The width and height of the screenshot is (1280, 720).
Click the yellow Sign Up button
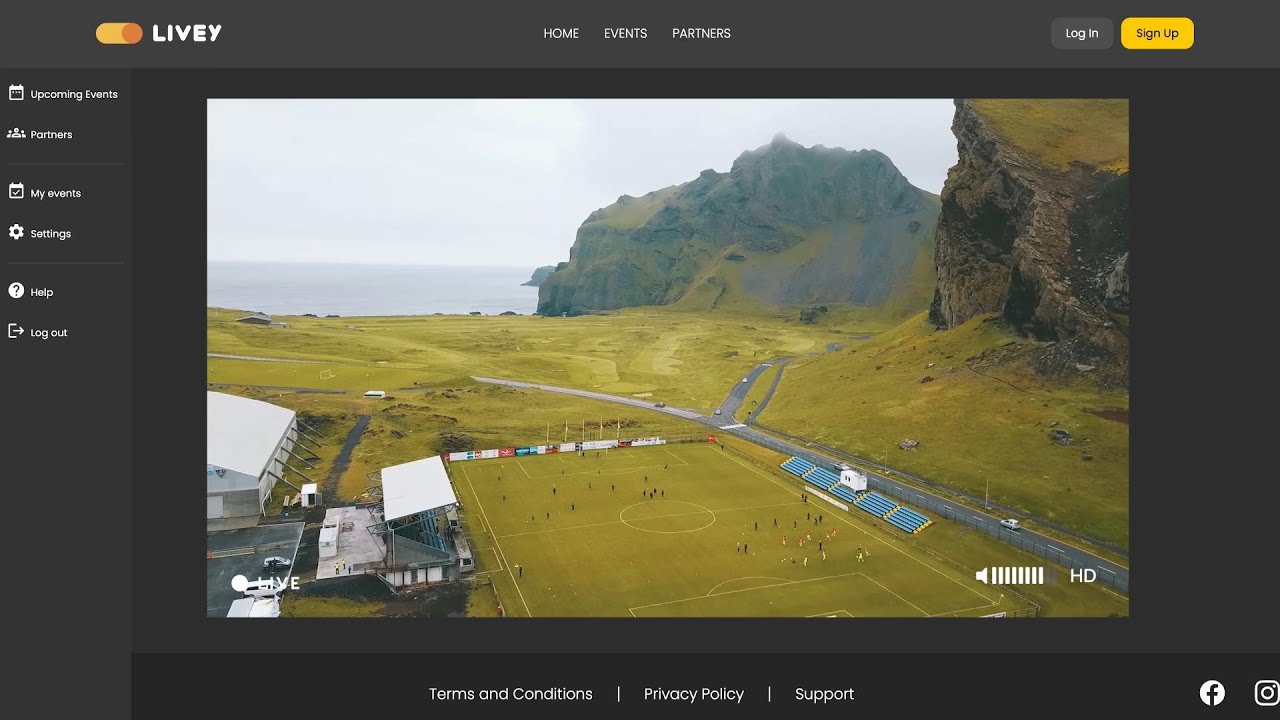coord(1157,33)
